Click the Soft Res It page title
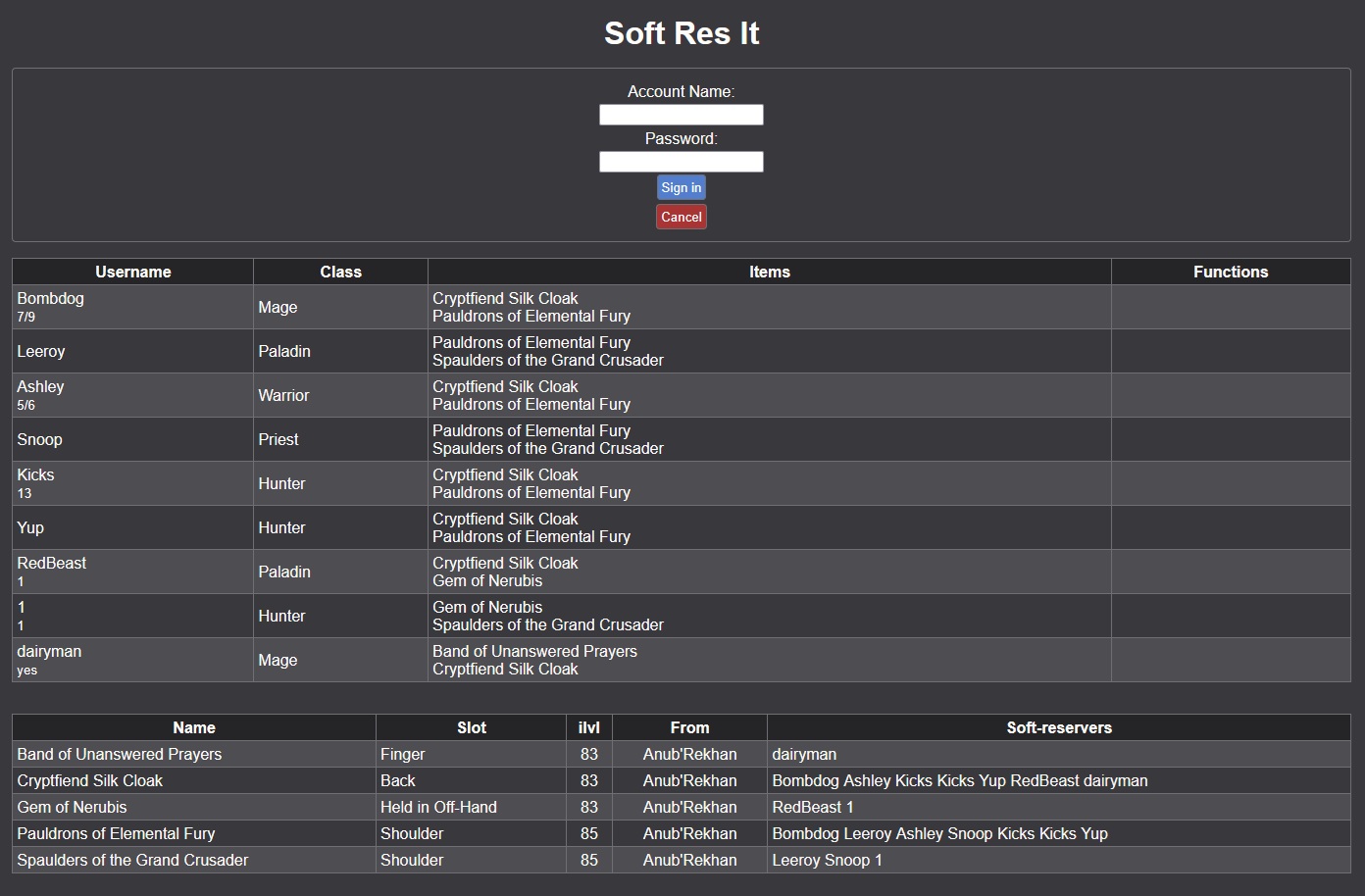1365x896 pixels. tap(682, 33)
